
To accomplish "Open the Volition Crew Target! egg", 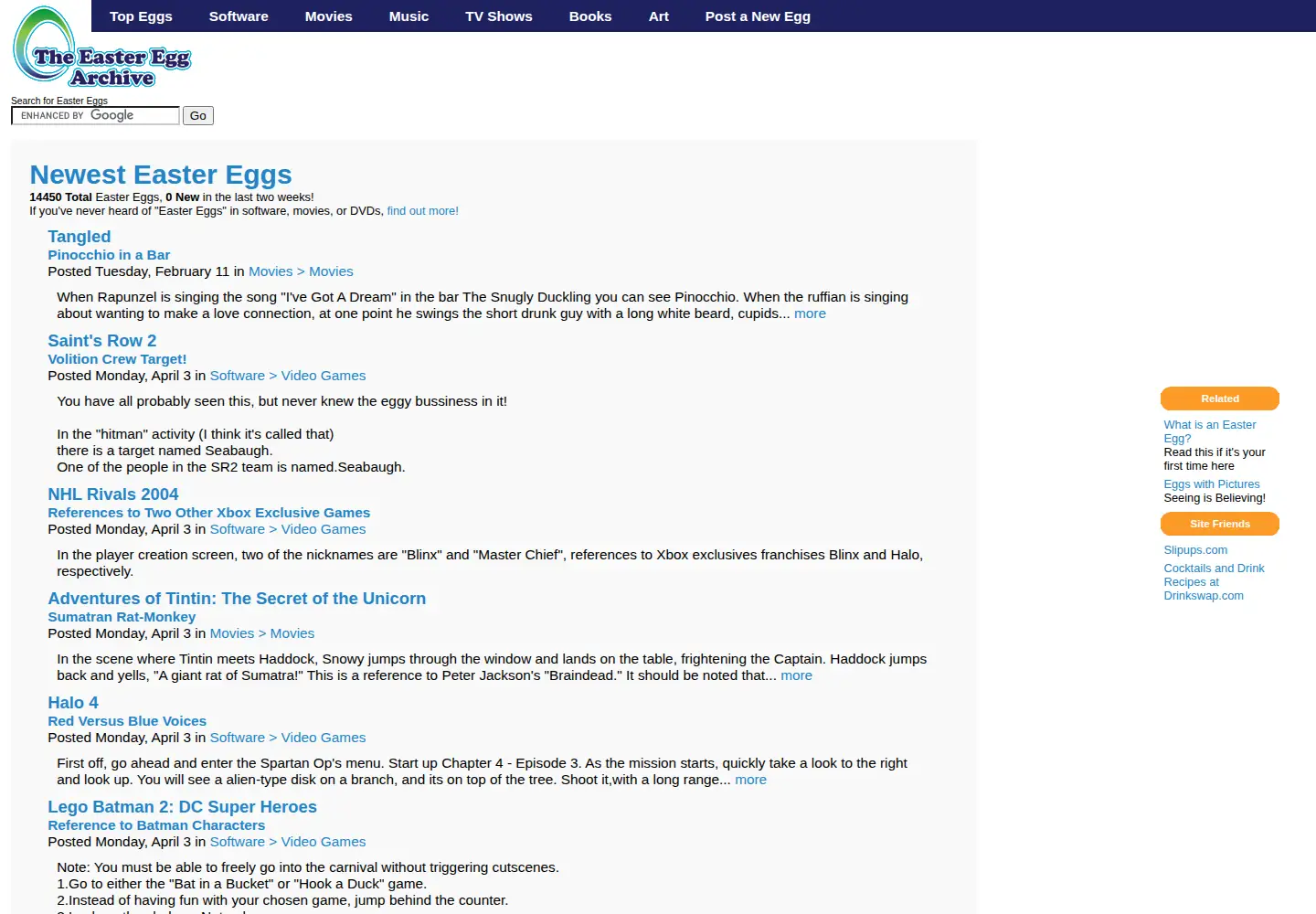I will coord(117,359).
